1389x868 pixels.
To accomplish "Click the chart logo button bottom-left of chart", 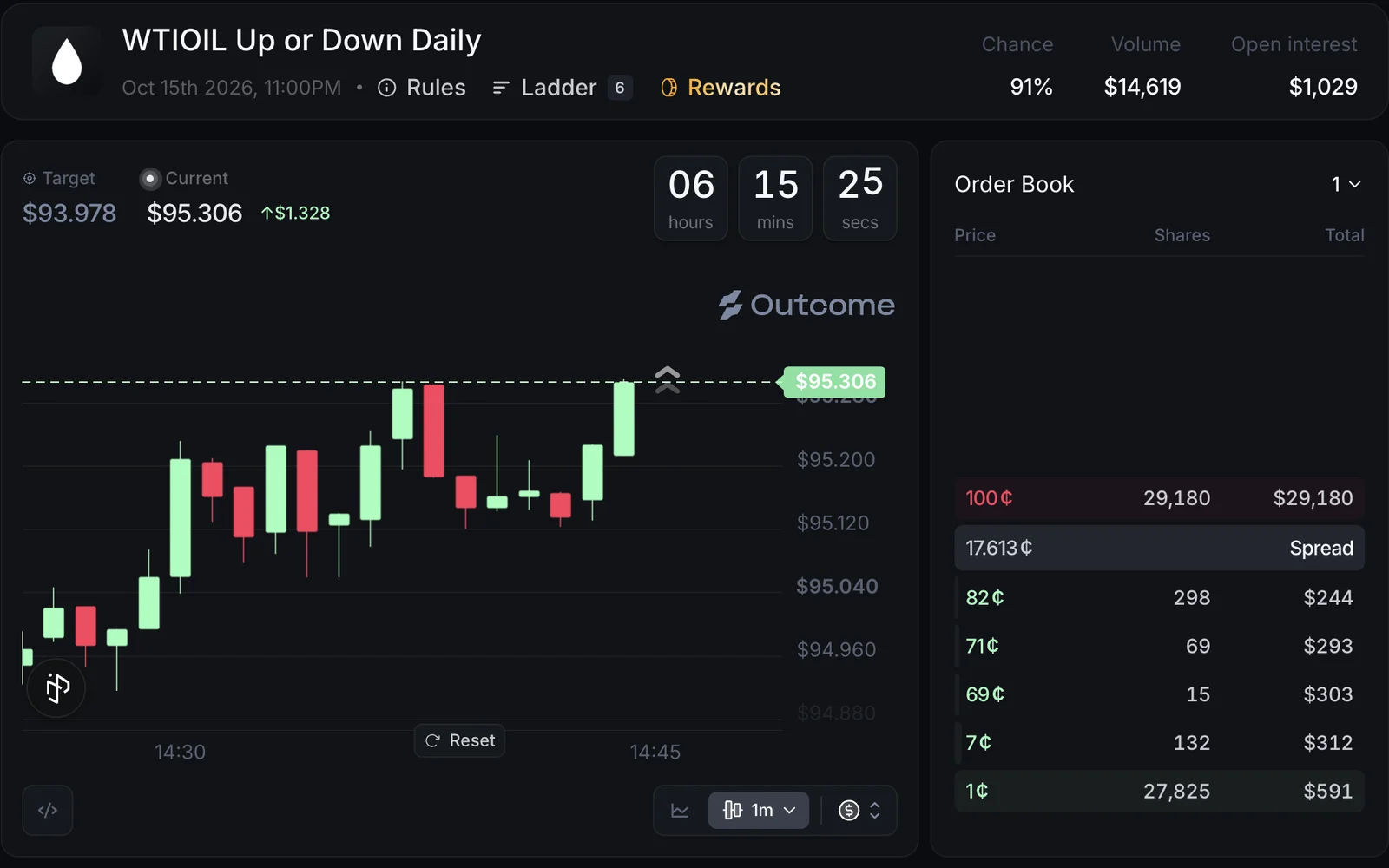I will tap(56, 688).
